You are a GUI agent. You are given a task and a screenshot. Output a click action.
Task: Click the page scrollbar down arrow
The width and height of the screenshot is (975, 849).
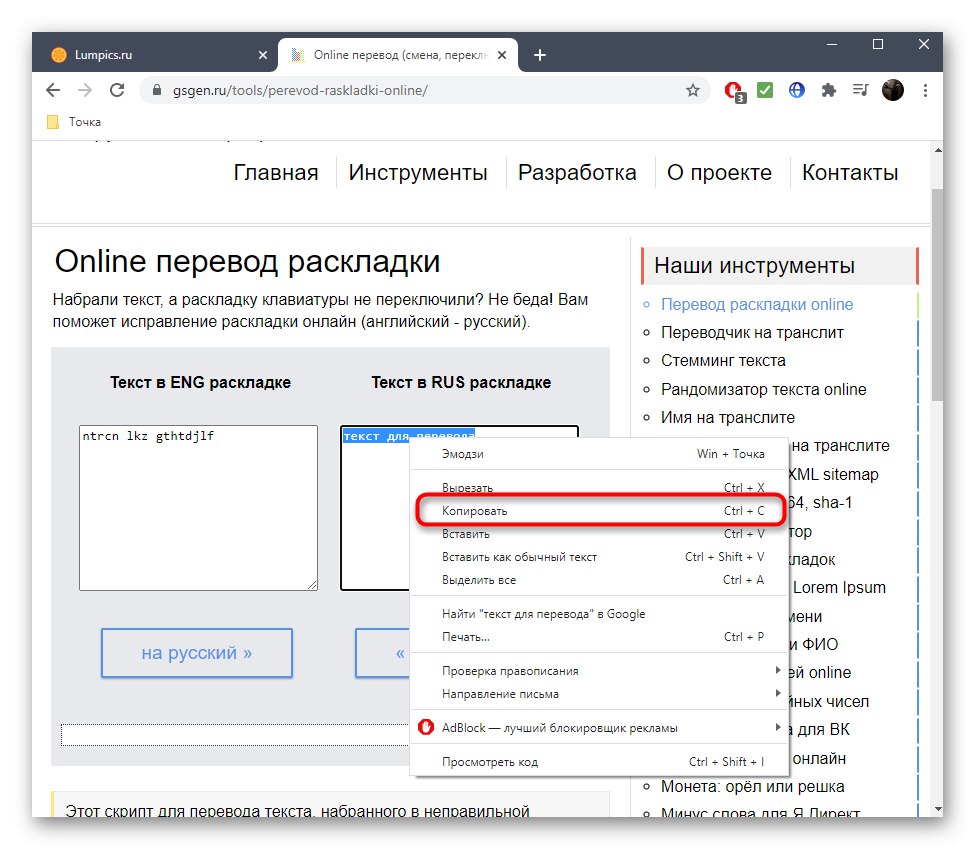tap(938, 809)
